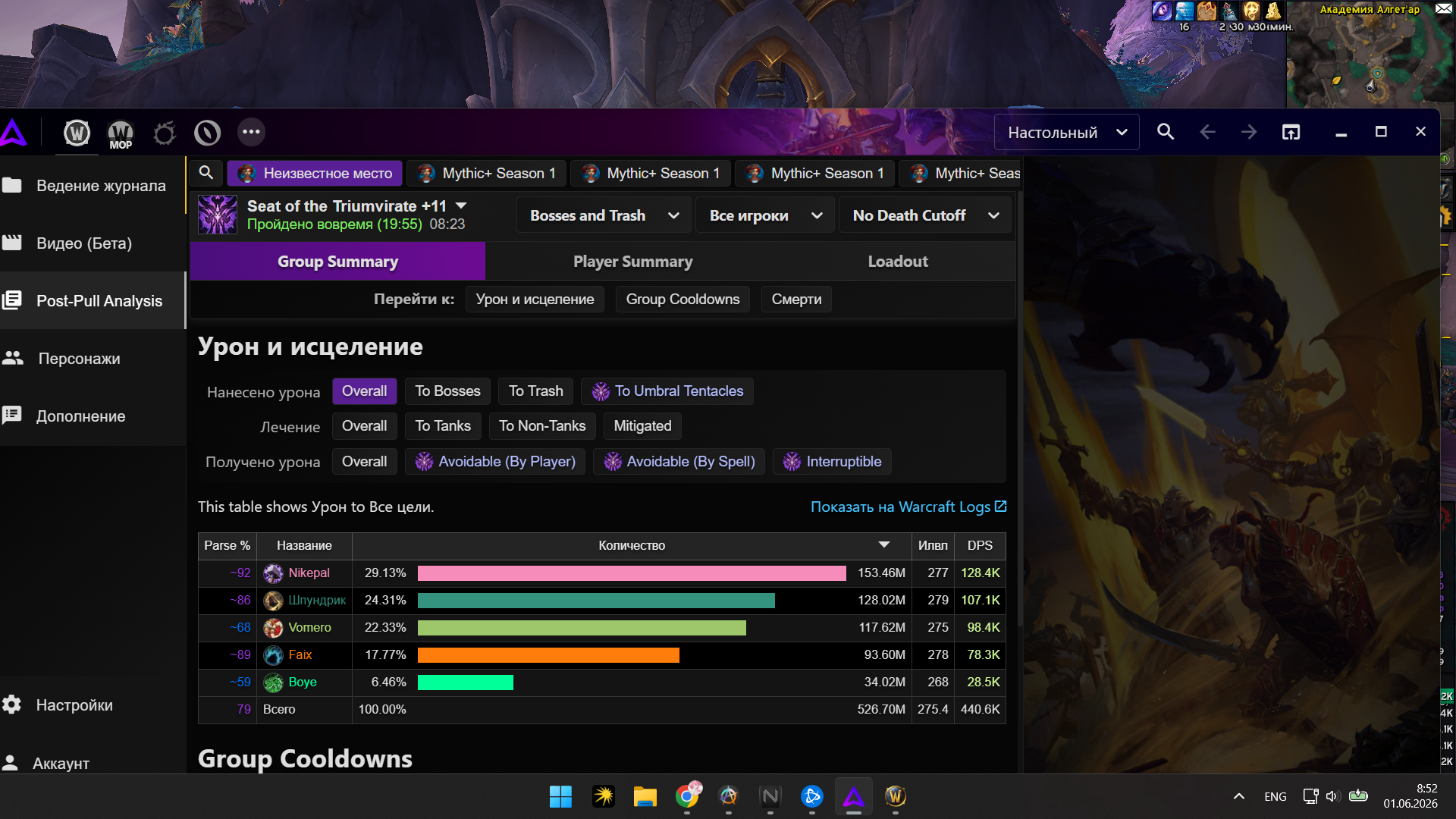
Task: Expand Seat of the Triumvirate +11 dropdown
Action: coord(461,206)
